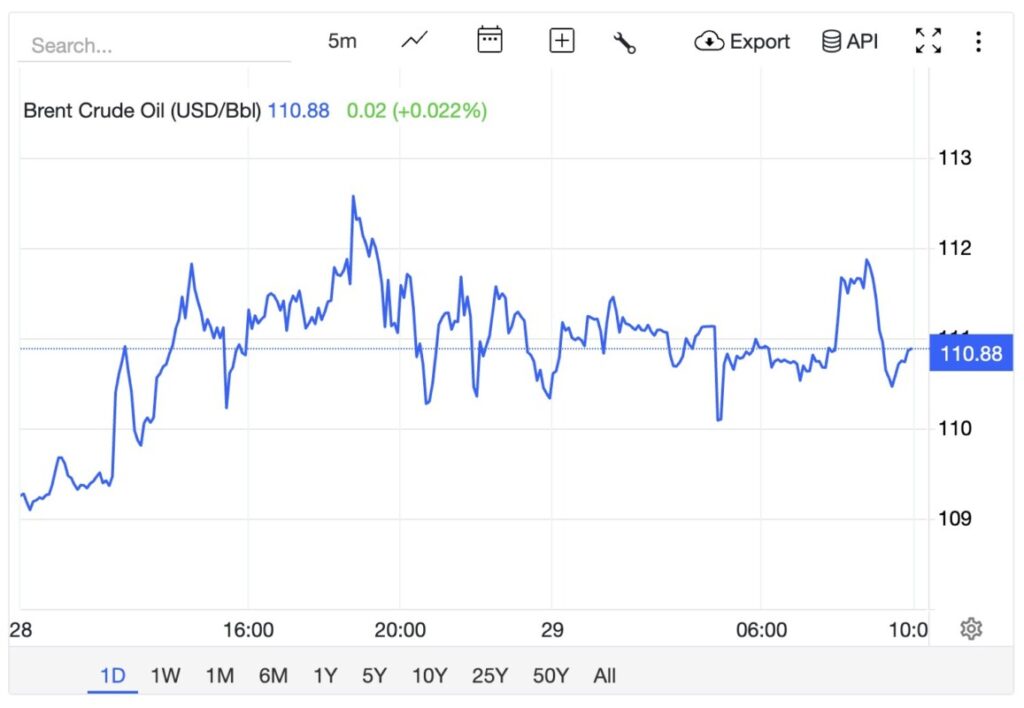The height and width of the screenshot is (708, 1024).
Task: Open chart settings gear icon
Action: (x=970, y=629)
